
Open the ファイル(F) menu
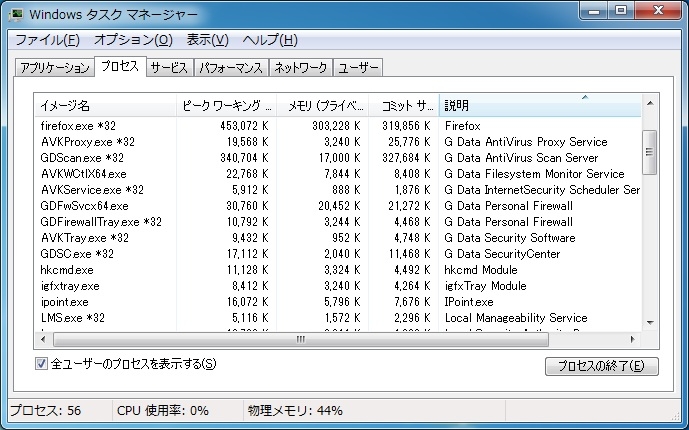pyautogui.click(x=47, y=40)
